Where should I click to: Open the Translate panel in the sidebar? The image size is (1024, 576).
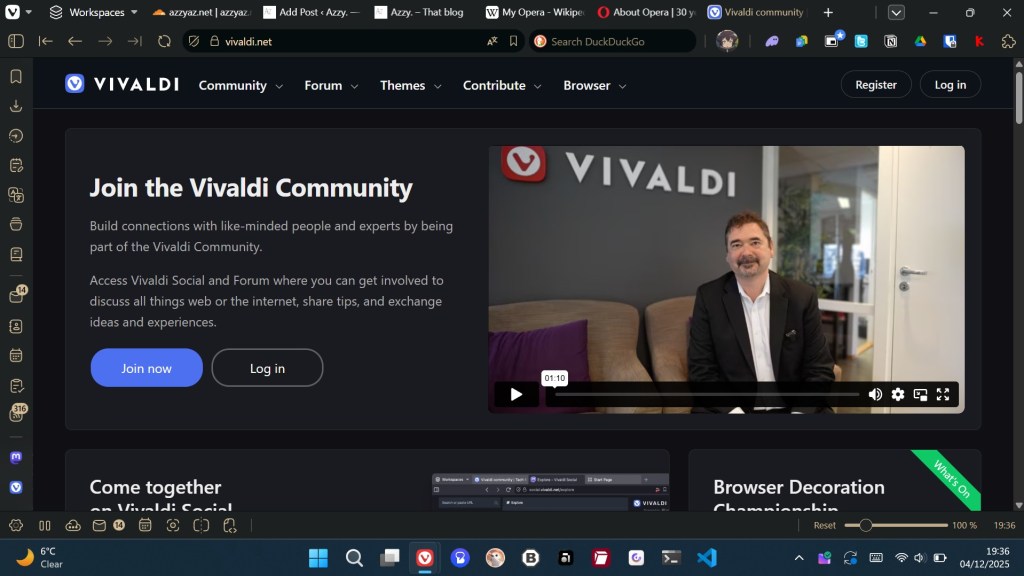click(x=16, y=195)
